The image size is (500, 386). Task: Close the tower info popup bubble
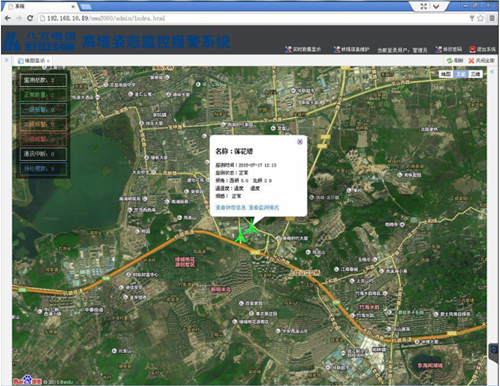point(300,142)
